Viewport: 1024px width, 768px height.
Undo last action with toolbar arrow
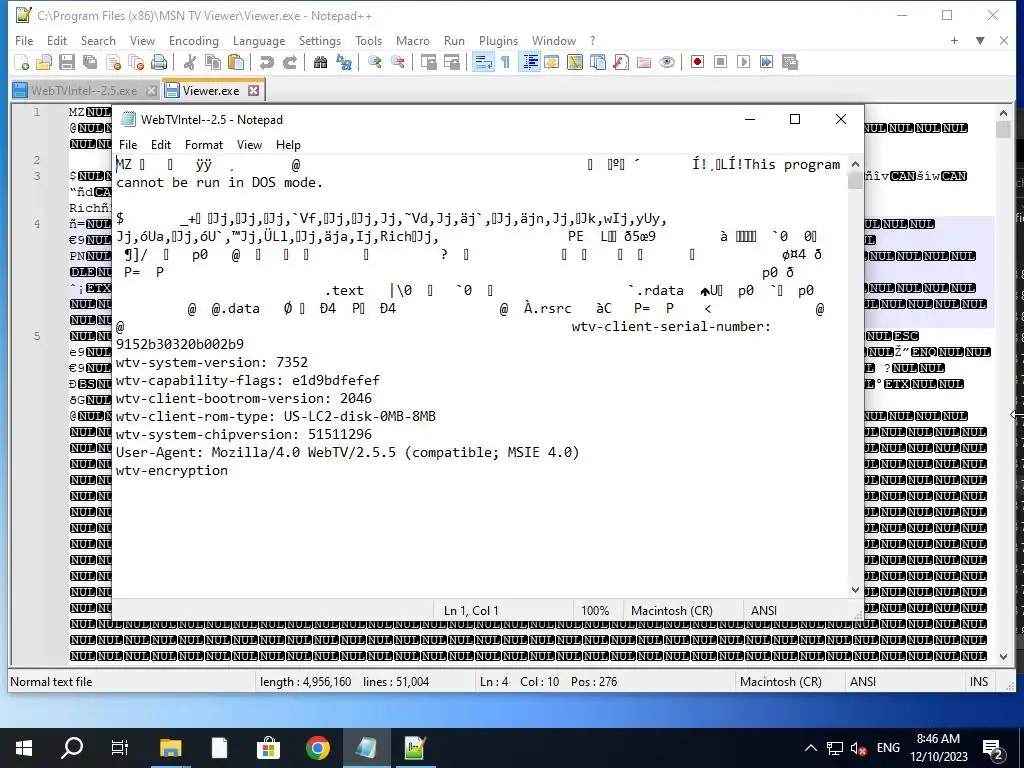(x=266, y=62)
